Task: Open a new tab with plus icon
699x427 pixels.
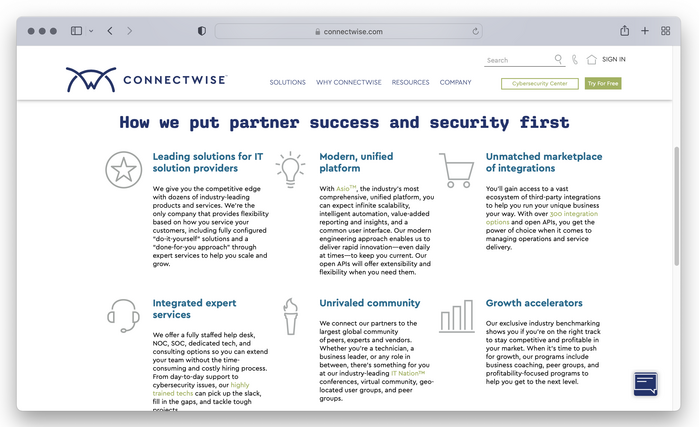Action: point(645,31)
